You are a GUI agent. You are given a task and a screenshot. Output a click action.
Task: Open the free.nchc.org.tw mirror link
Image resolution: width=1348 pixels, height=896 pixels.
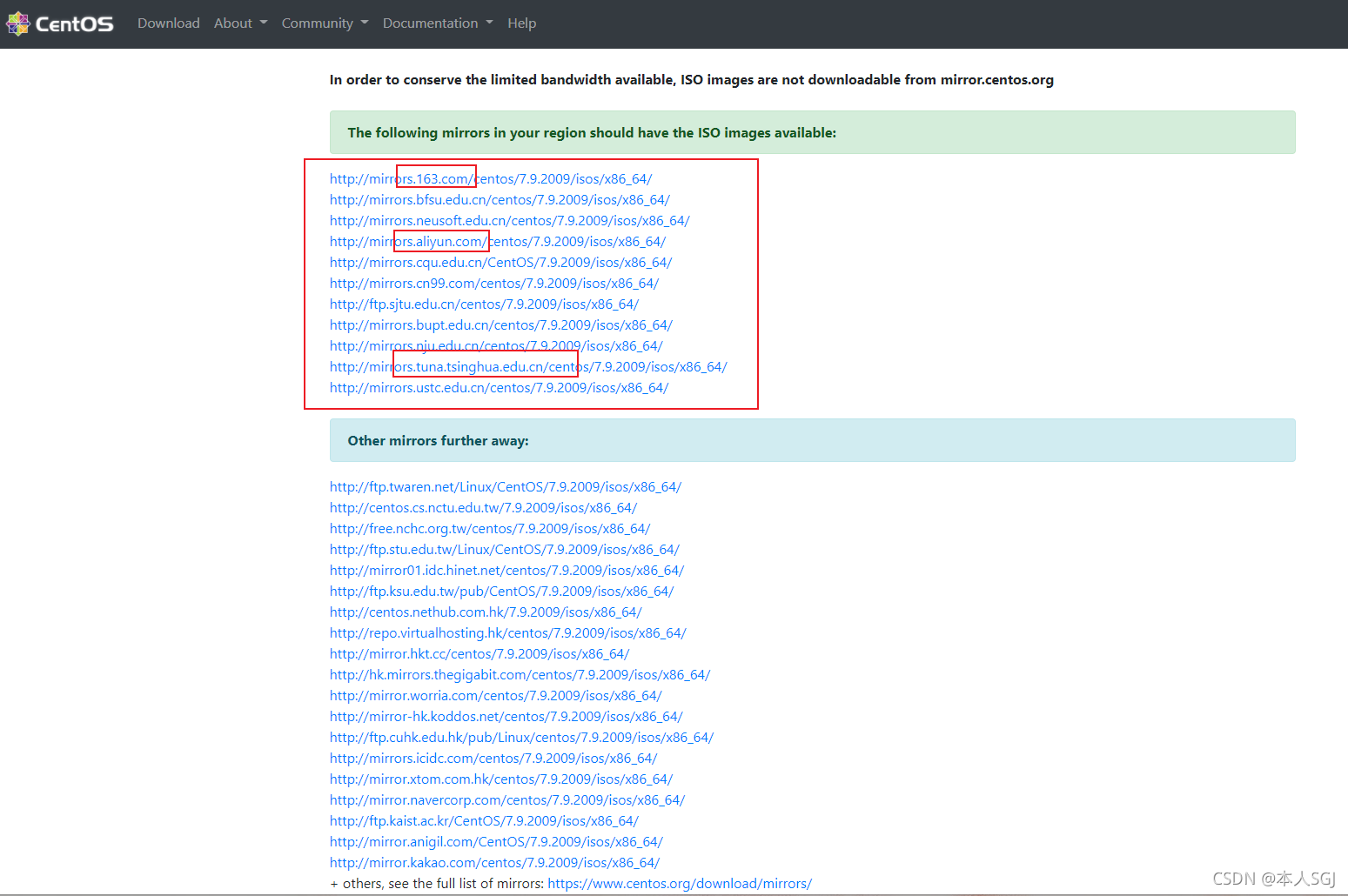(x=490, y=529)
